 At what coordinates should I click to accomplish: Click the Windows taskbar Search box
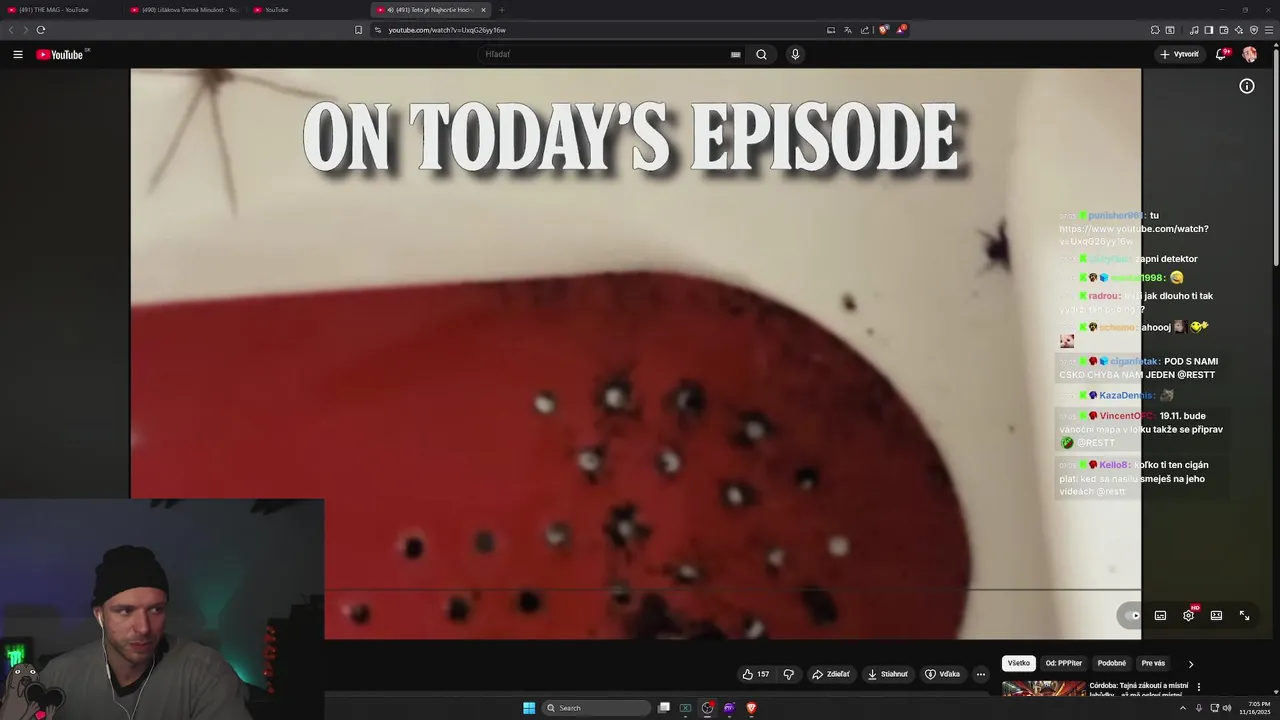(596, 708)
